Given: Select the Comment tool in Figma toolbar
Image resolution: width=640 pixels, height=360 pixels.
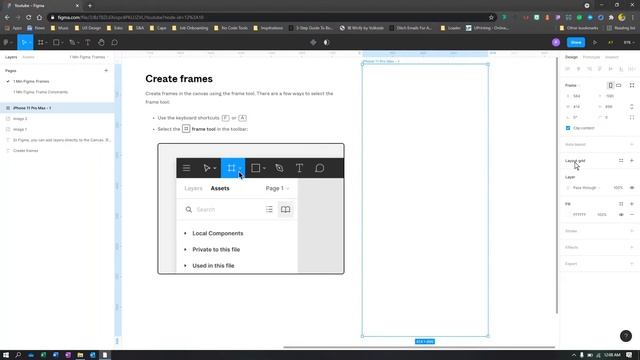Looking at the screenshot, I should click(115, 42).
